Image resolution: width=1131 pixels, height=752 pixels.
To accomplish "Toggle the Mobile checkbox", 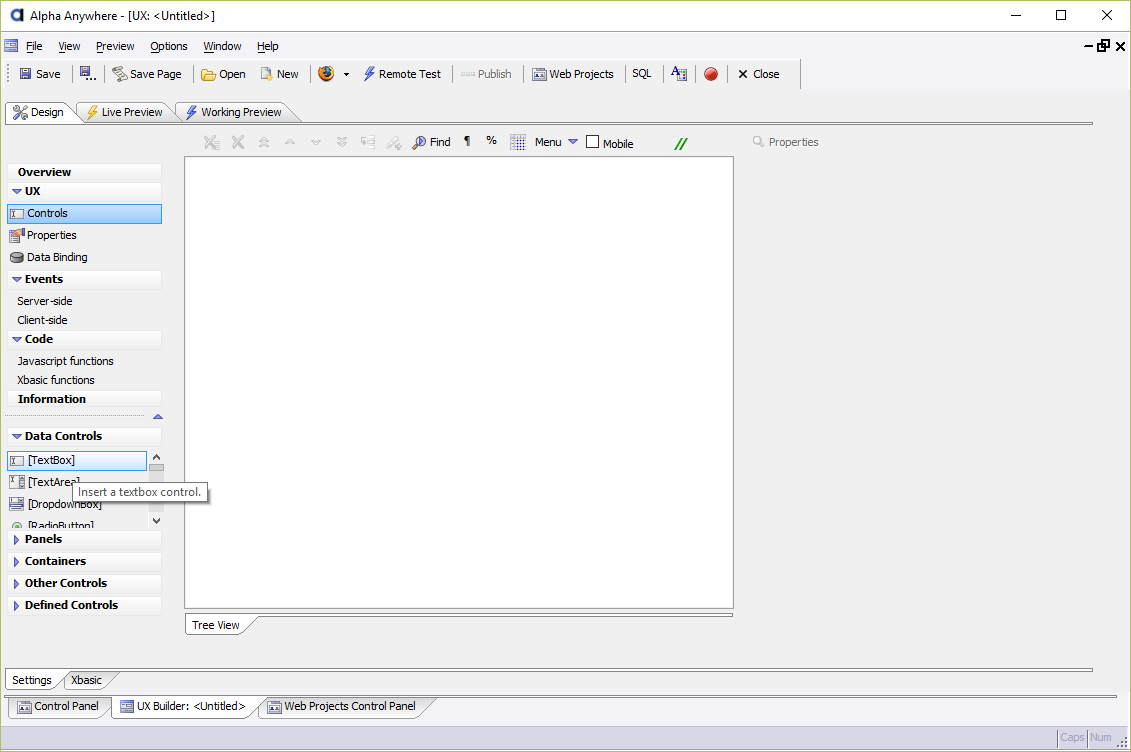I will (592, 142).
